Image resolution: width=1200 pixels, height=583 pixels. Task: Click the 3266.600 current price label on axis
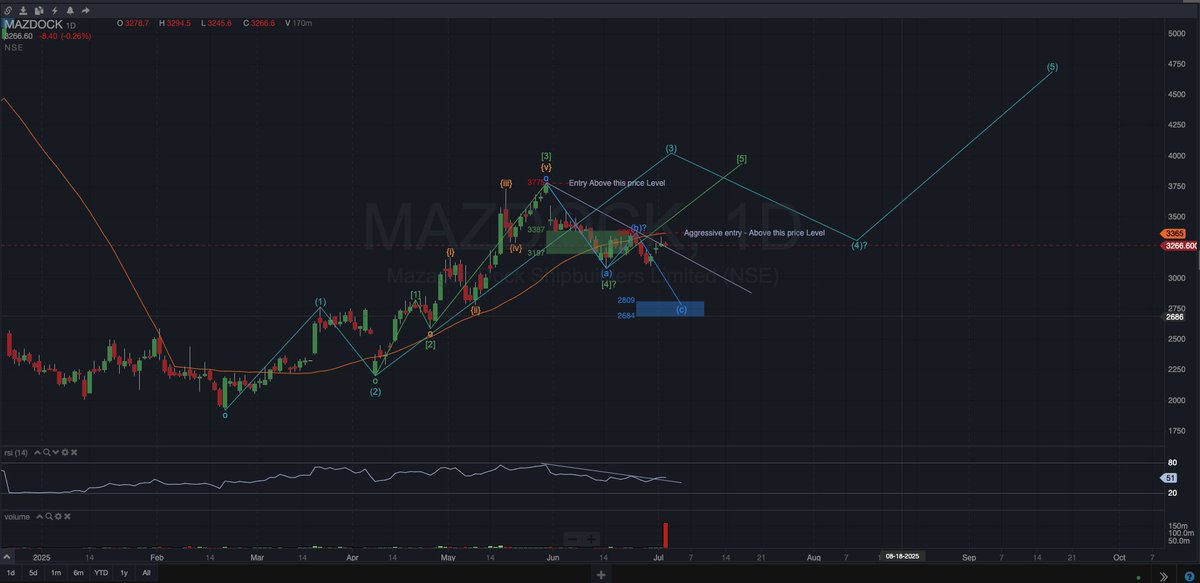point(1178,245)
